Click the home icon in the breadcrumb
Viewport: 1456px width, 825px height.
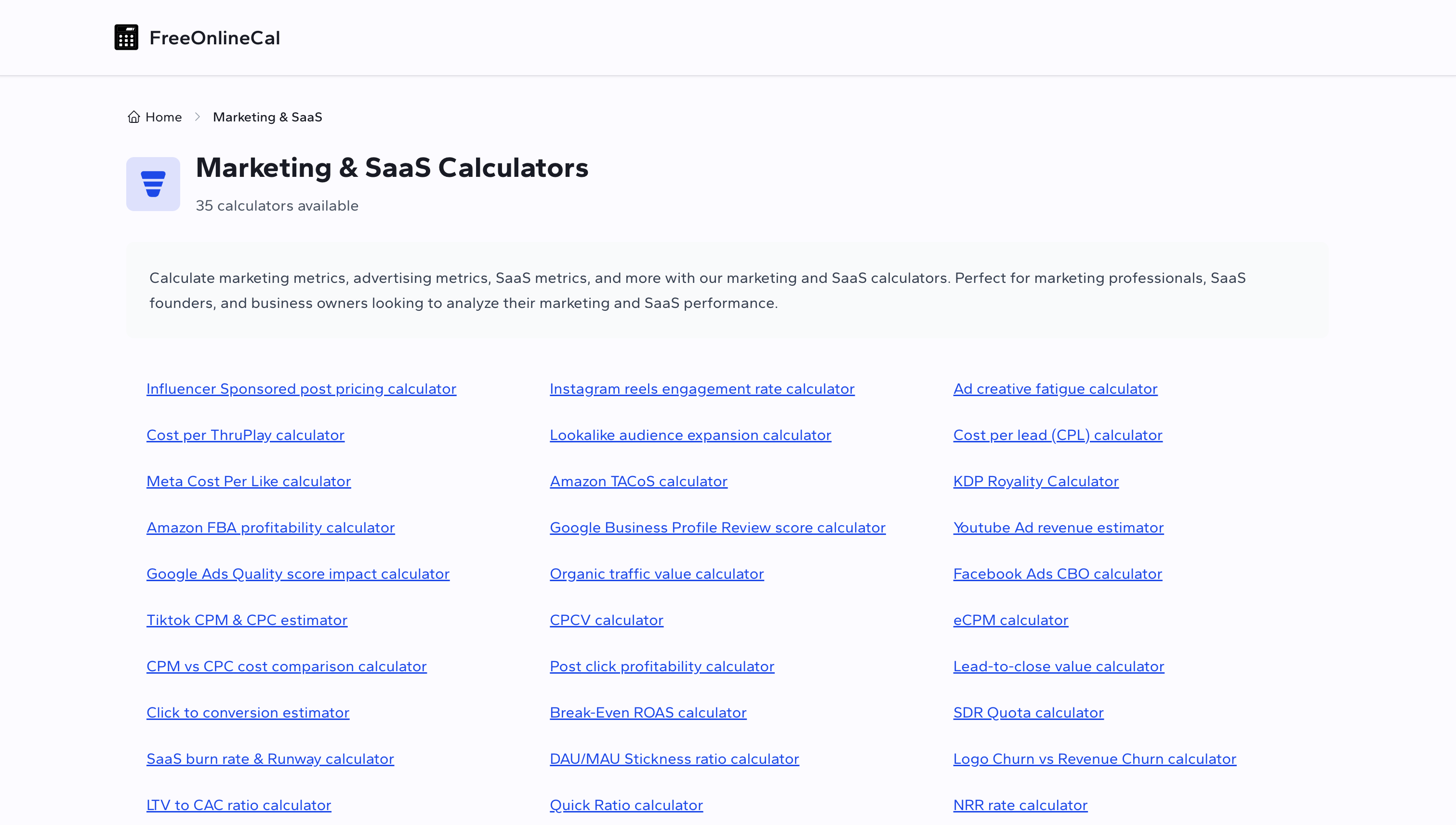[134, 116]
